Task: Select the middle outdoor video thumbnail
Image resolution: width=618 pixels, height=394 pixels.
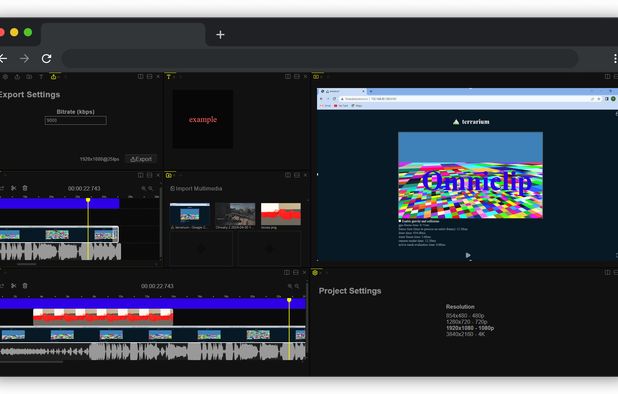Action: [x=235, y=214]
